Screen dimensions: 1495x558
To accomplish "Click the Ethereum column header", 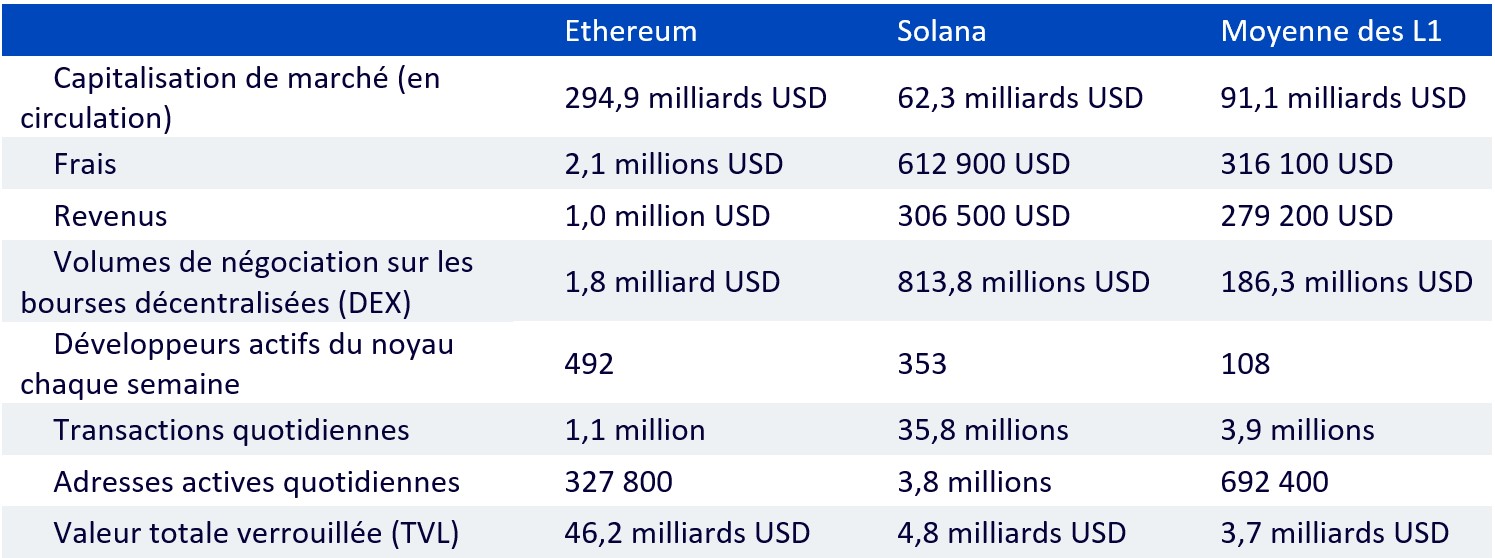I will tap(630, 31).
